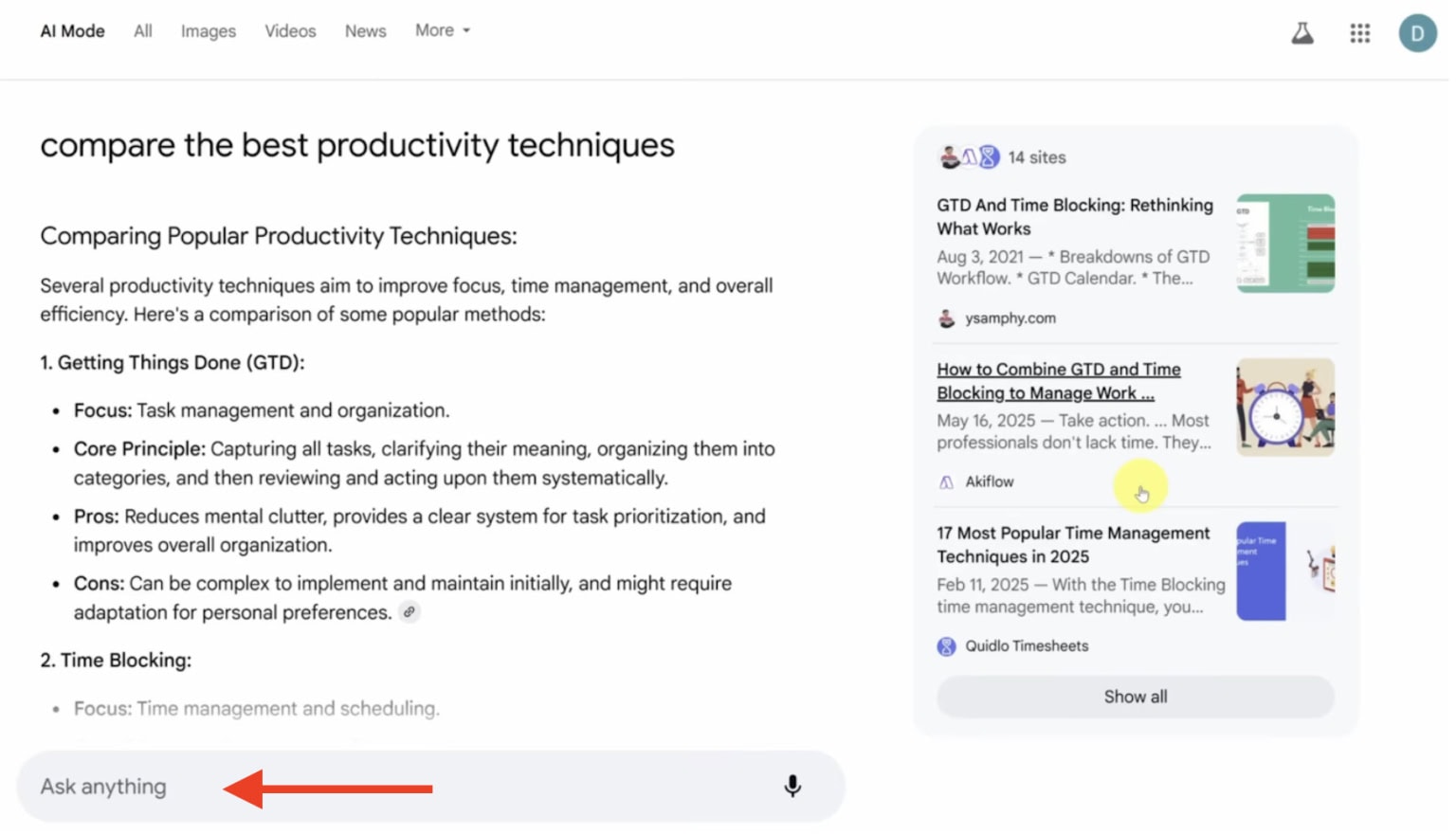Click the profile avatar with the letter D
Viewport: 1456px width, 835px height.
pos(1417,32)
